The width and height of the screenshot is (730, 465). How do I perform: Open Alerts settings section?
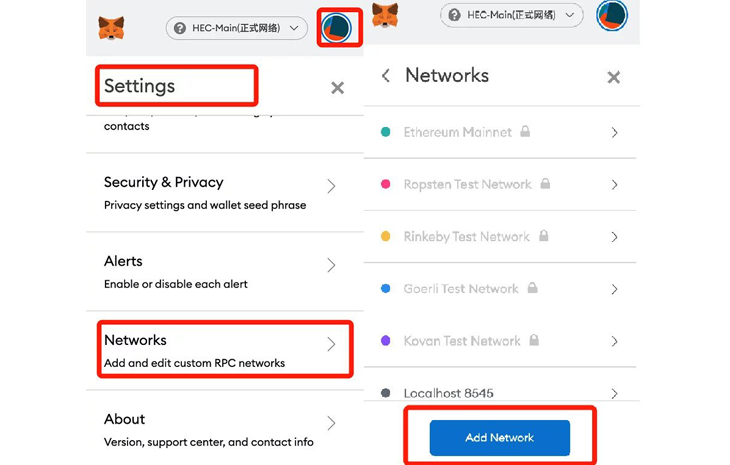coord(225,271)
